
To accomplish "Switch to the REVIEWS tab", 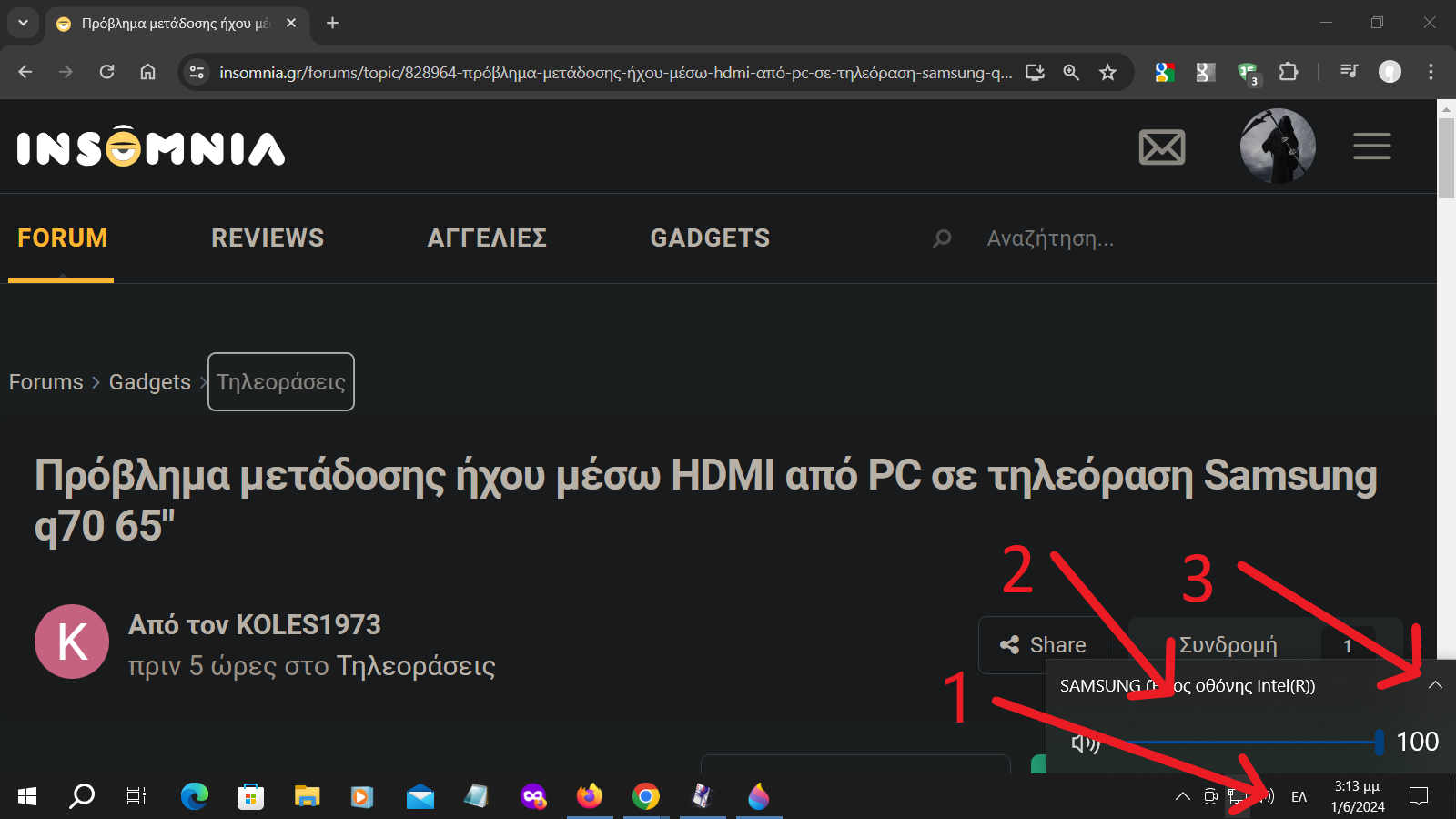I will click(268, 238).
